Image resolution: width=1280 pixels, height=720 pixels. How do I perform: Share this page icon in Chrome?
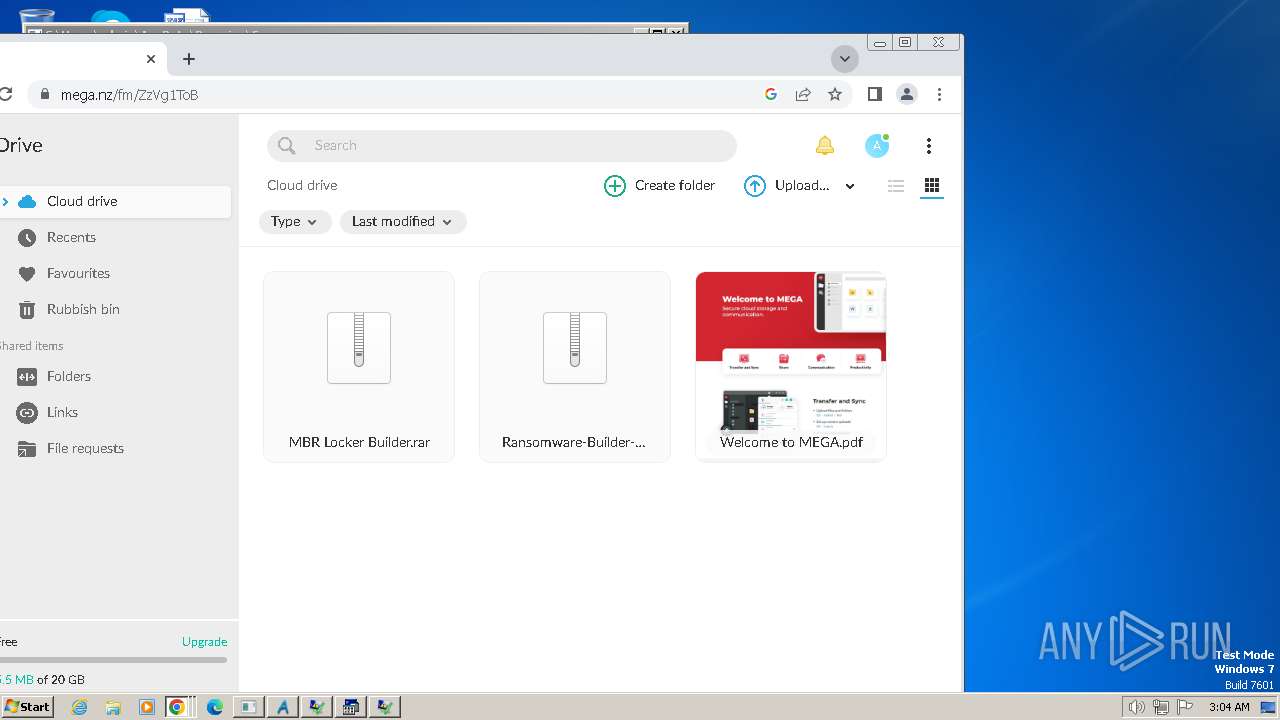click(803, 94)
